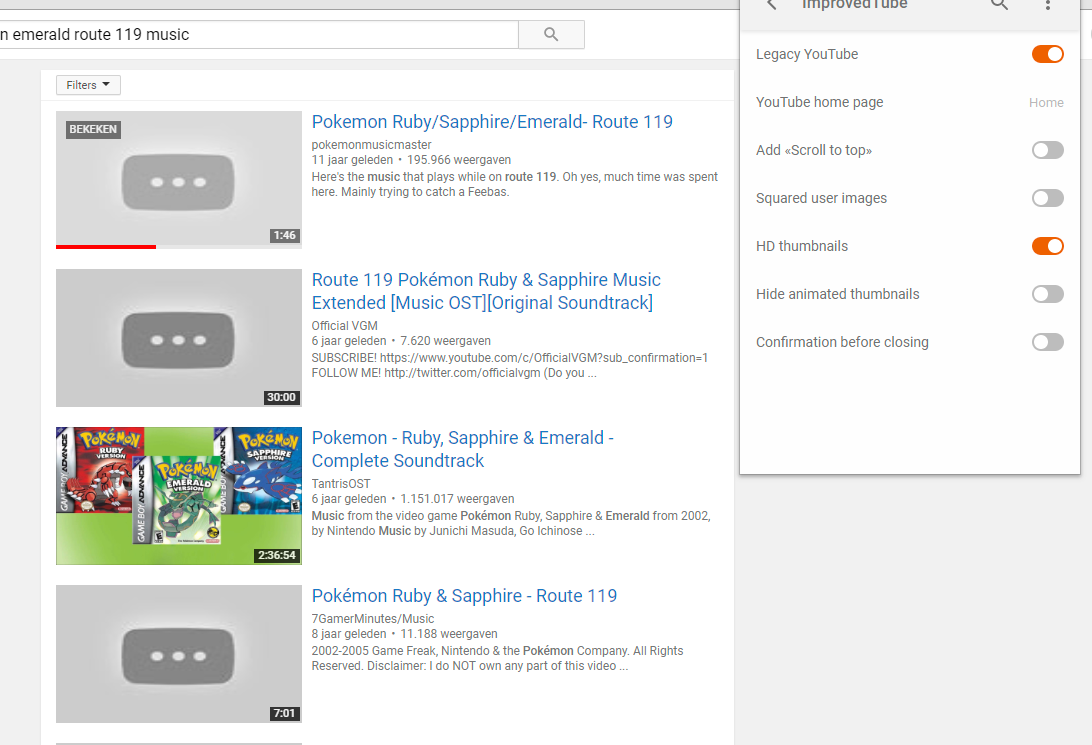Enable the Add «Scroll to top» option
The image size is (1092, 745).
click(x=1047, y=150)
